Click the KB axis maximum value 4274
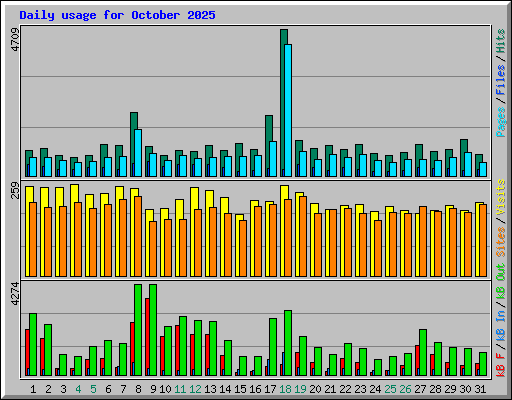Screen dimensions: 512x400 coord(15,294)
